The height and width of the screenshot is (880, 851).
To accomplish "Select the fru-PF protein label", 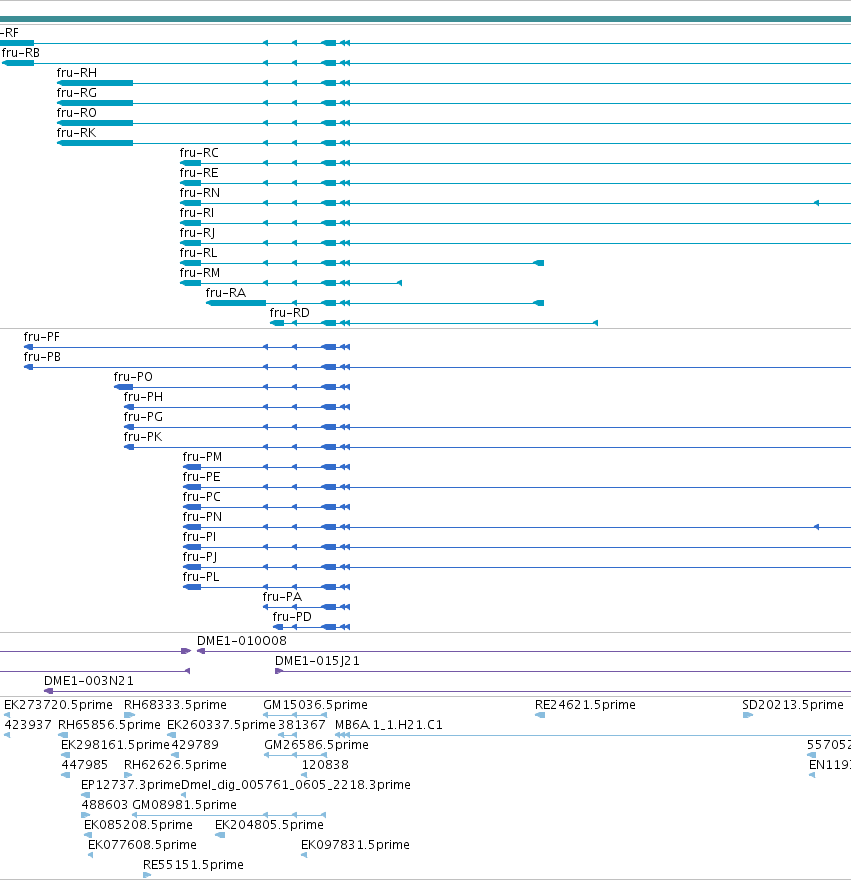I will [42, 337].
